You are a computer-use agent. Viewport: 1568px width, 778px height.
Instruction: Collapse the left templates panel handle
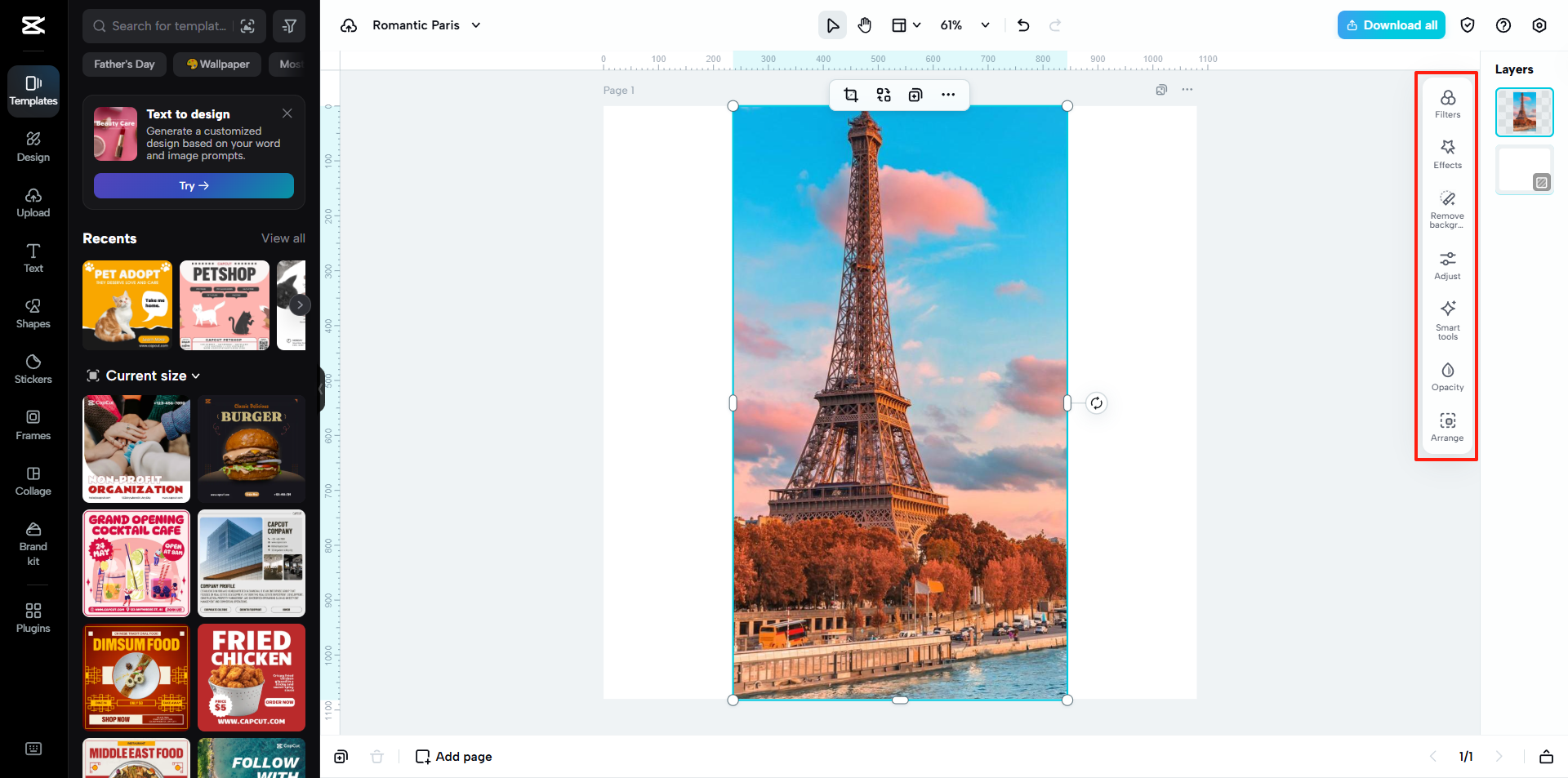tap(321, 389)
